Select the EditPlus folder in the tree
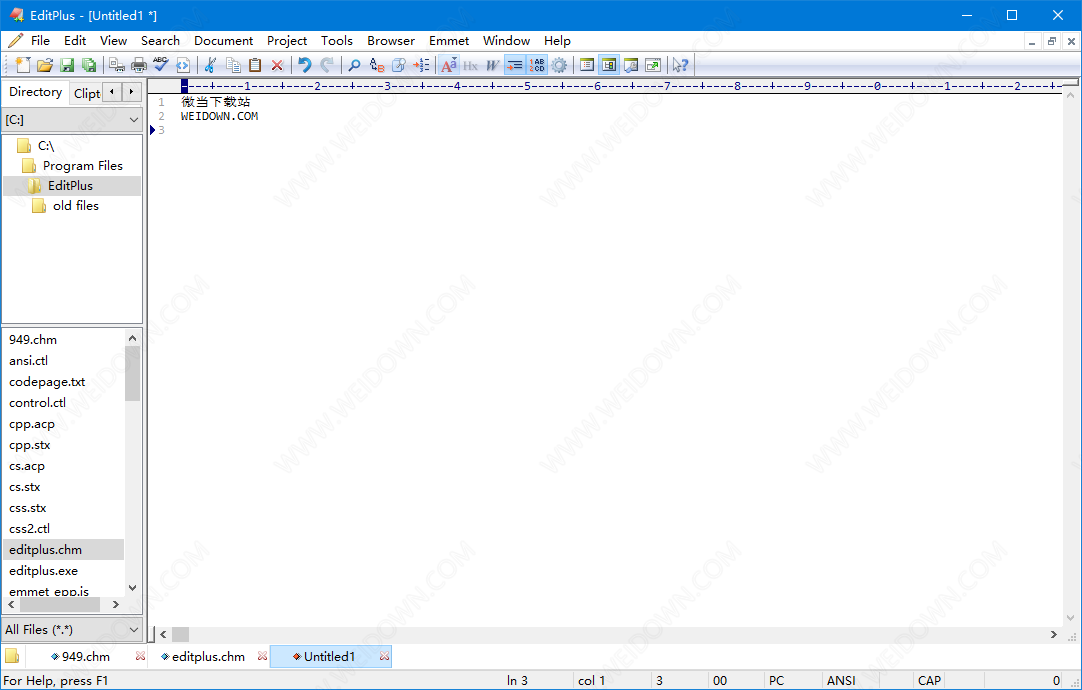The height and width of the screenshot is (690, 1082). [x=70, y=186]
